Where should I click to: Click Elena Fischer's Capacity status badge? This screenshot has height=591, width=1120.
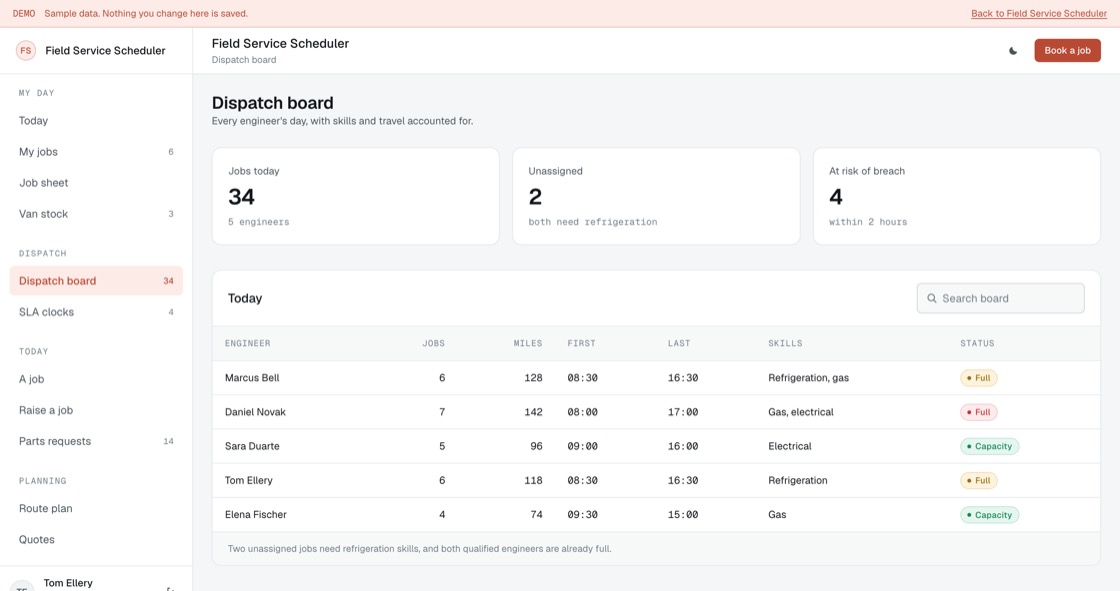989,515
